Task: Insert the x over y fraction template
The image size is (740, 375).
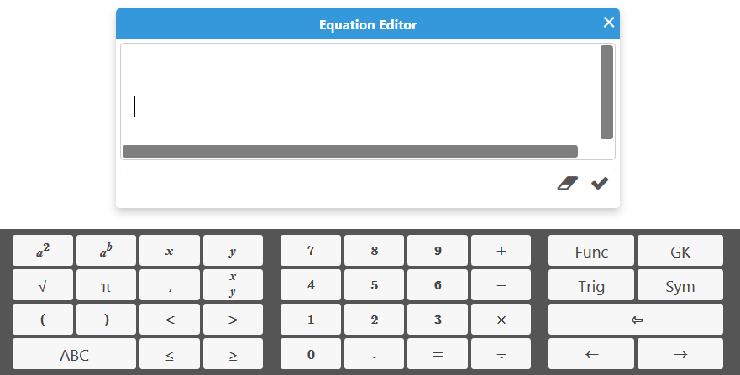Action: pyautogui.click(x=233, y=285)
